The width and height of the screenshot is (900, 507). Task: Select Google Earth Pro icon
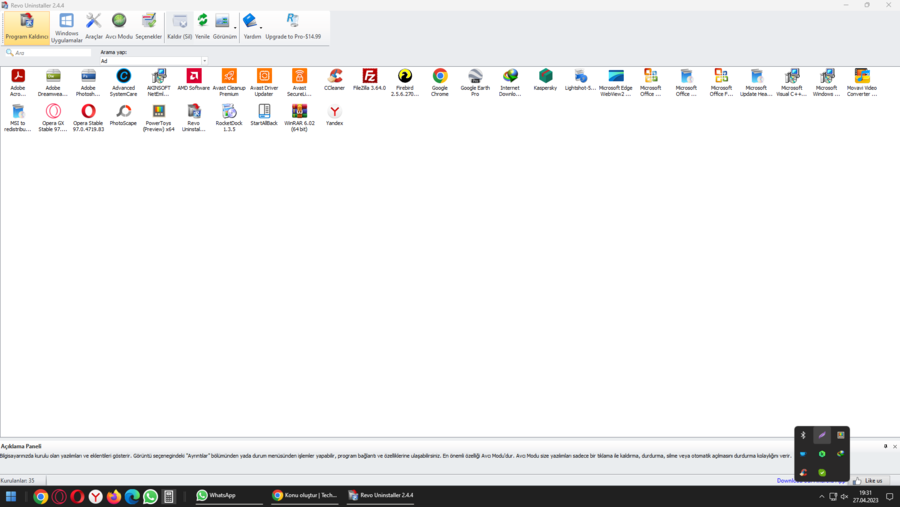pos(475,82)
